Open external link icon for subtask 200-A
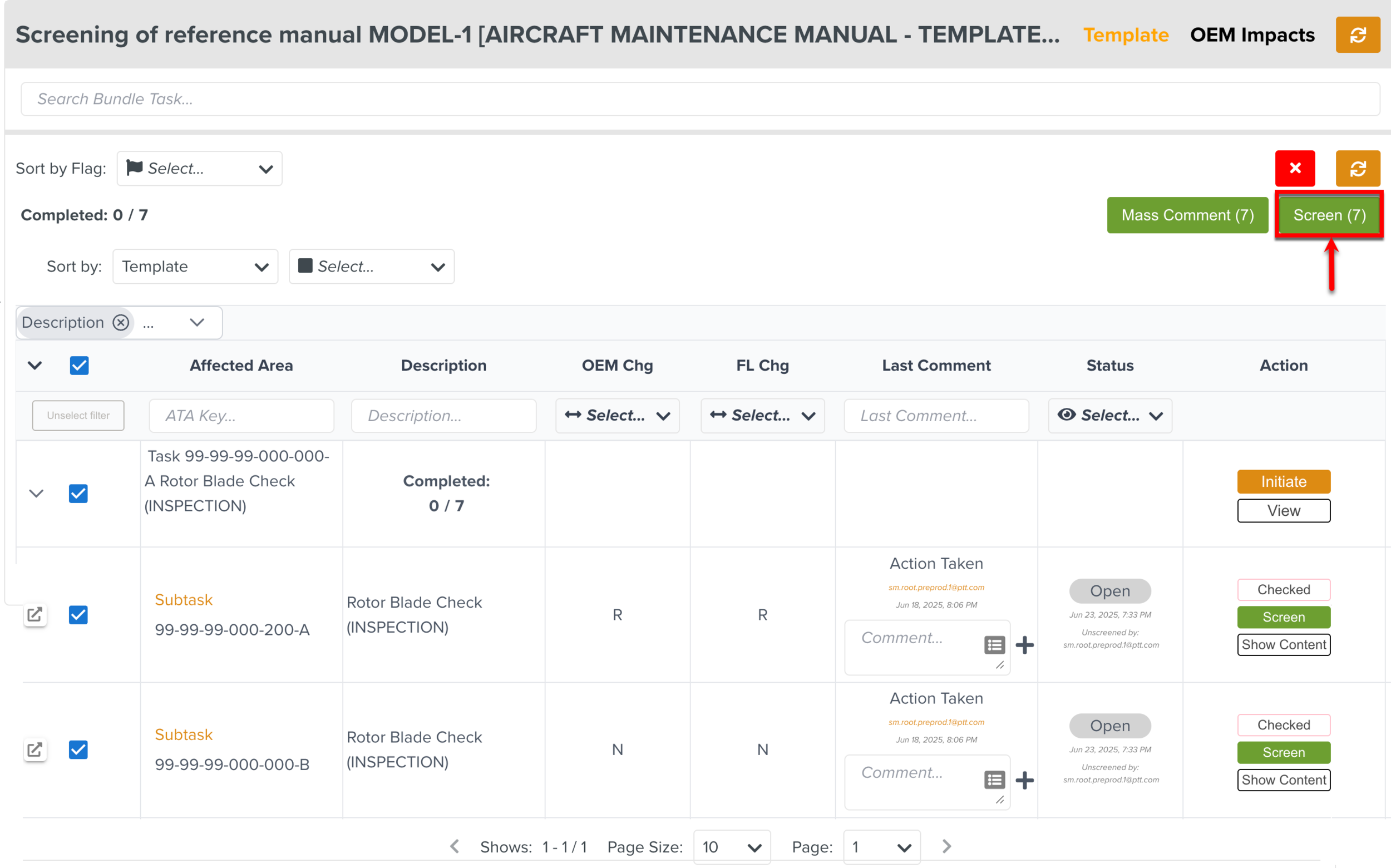Viewport: 1391px width, 868px height. (x=35, y=615)
